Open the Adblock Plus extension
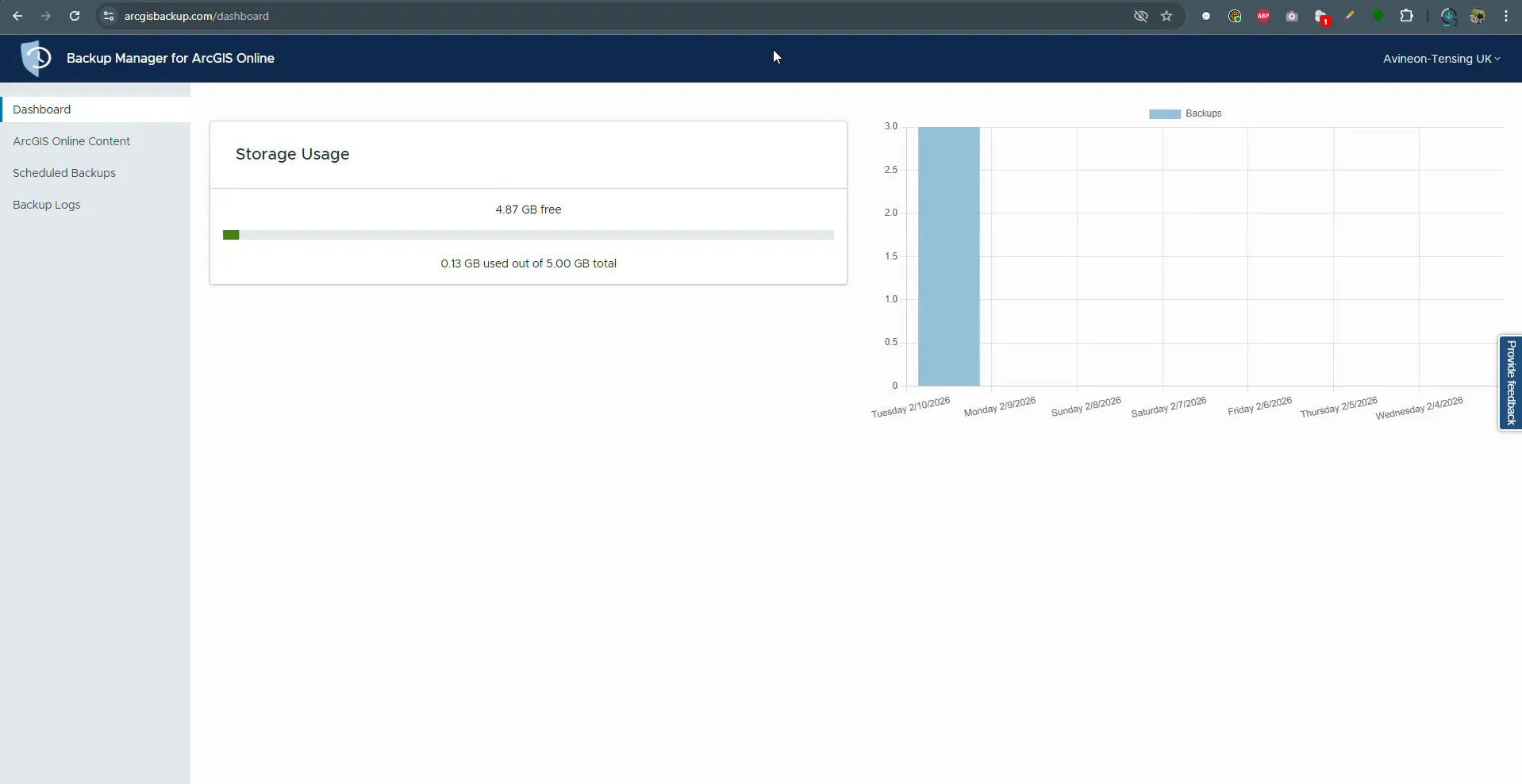Image resolution: width=1522 pixels, height=784 pixels. click(x=1263, y=16)
